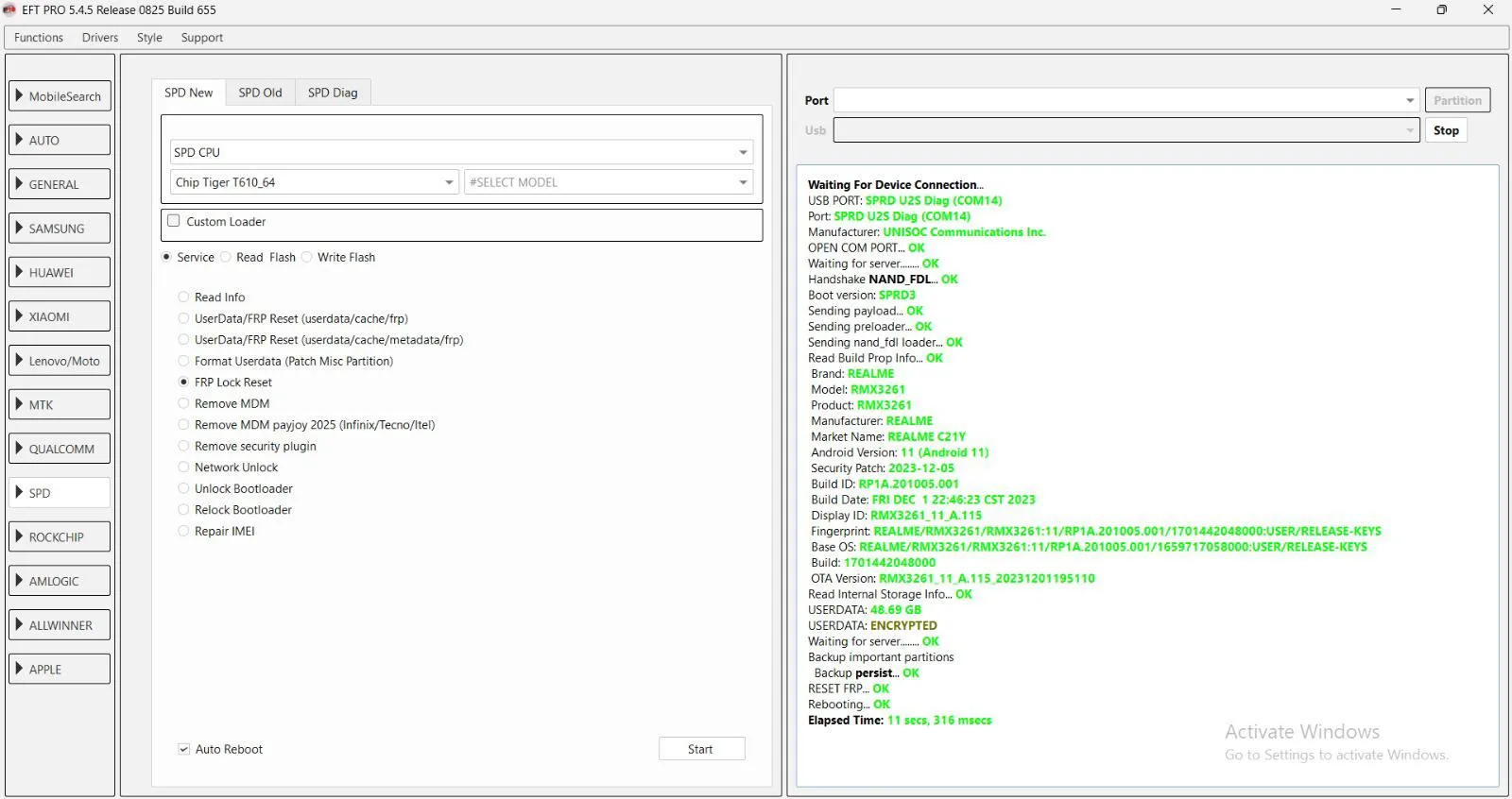This screenshot has height=799, width=1512.
Task: Open the #SELECT MODEL dropdown
Action: pyautogui.click(x=609, y=182)
